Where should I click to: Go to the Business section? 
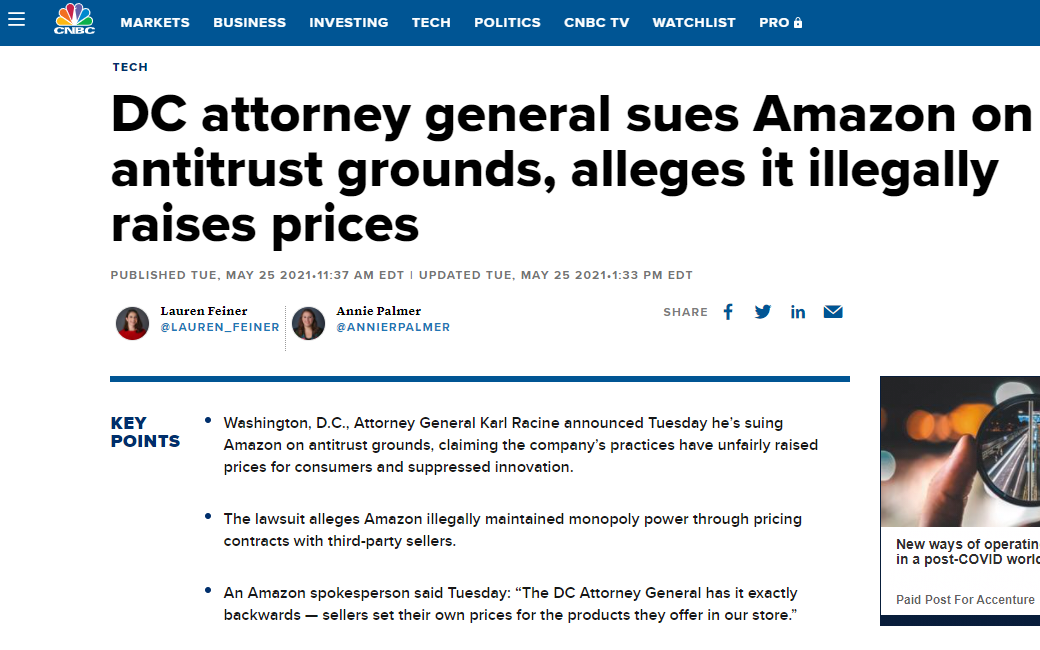coord(249,23)
